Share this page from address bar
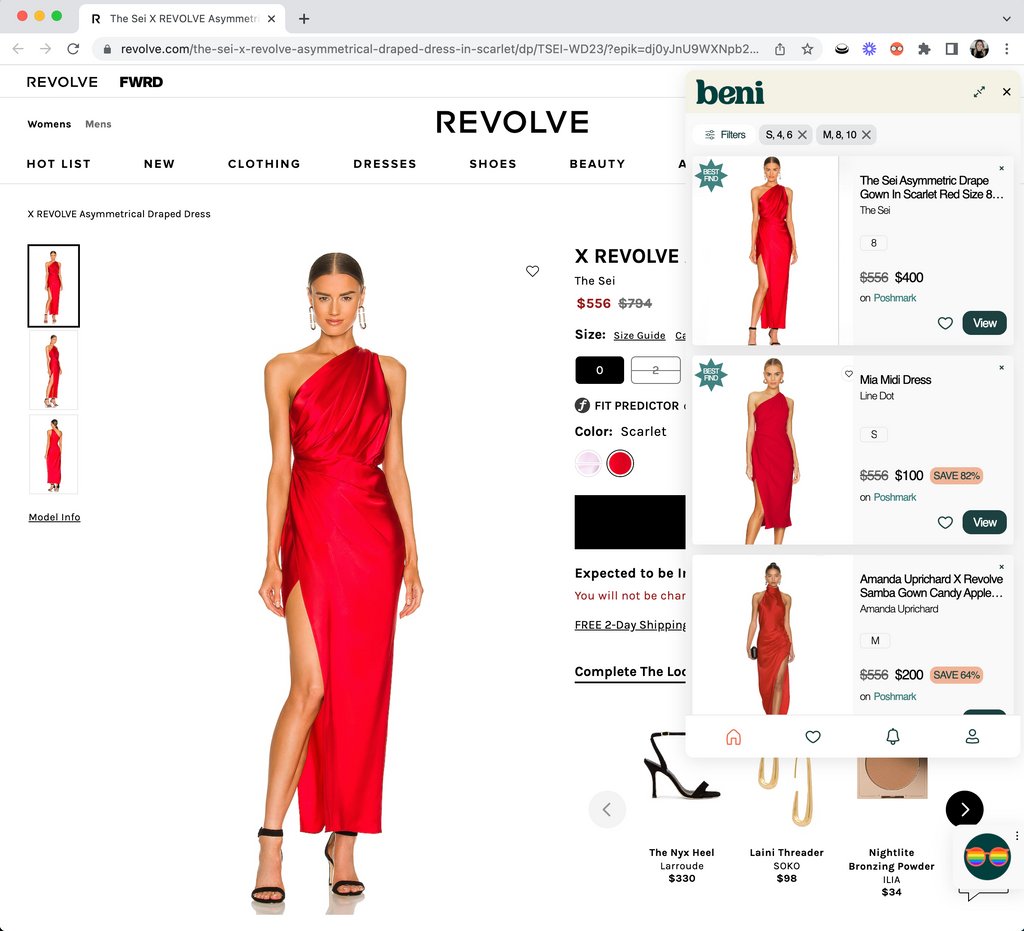Screen dimensions: 1024x931 click(780, 49)
